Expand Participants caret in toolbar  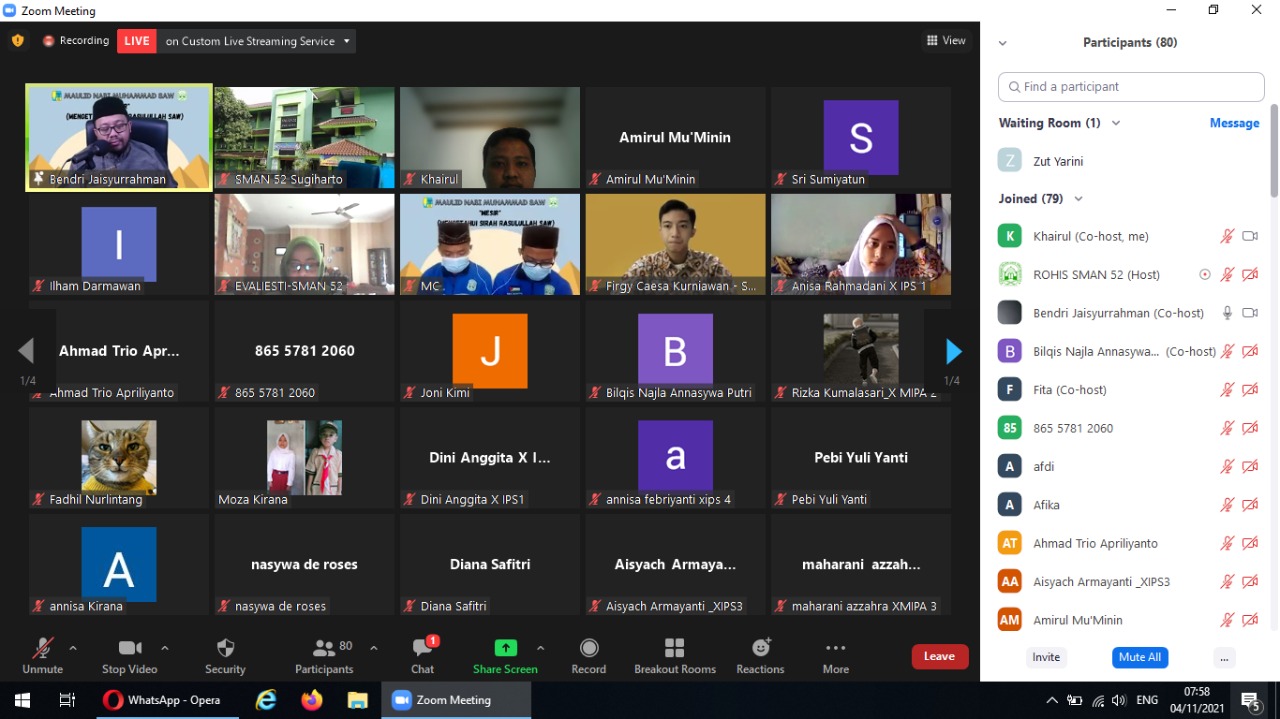[374, 648]
